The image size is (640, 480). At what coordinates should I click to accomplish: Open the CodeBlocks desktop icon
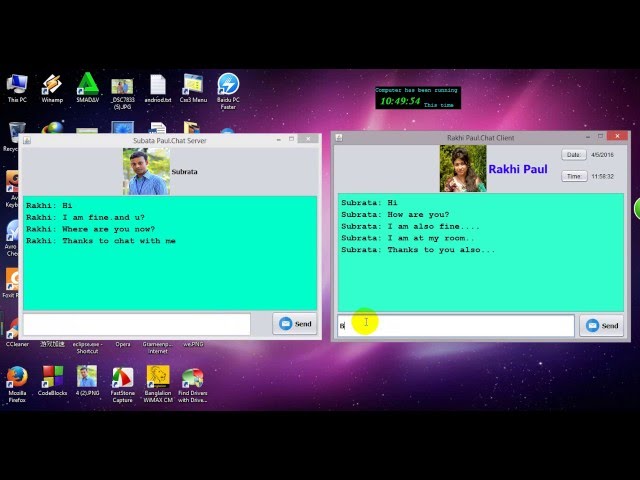(x=52, y=380)
